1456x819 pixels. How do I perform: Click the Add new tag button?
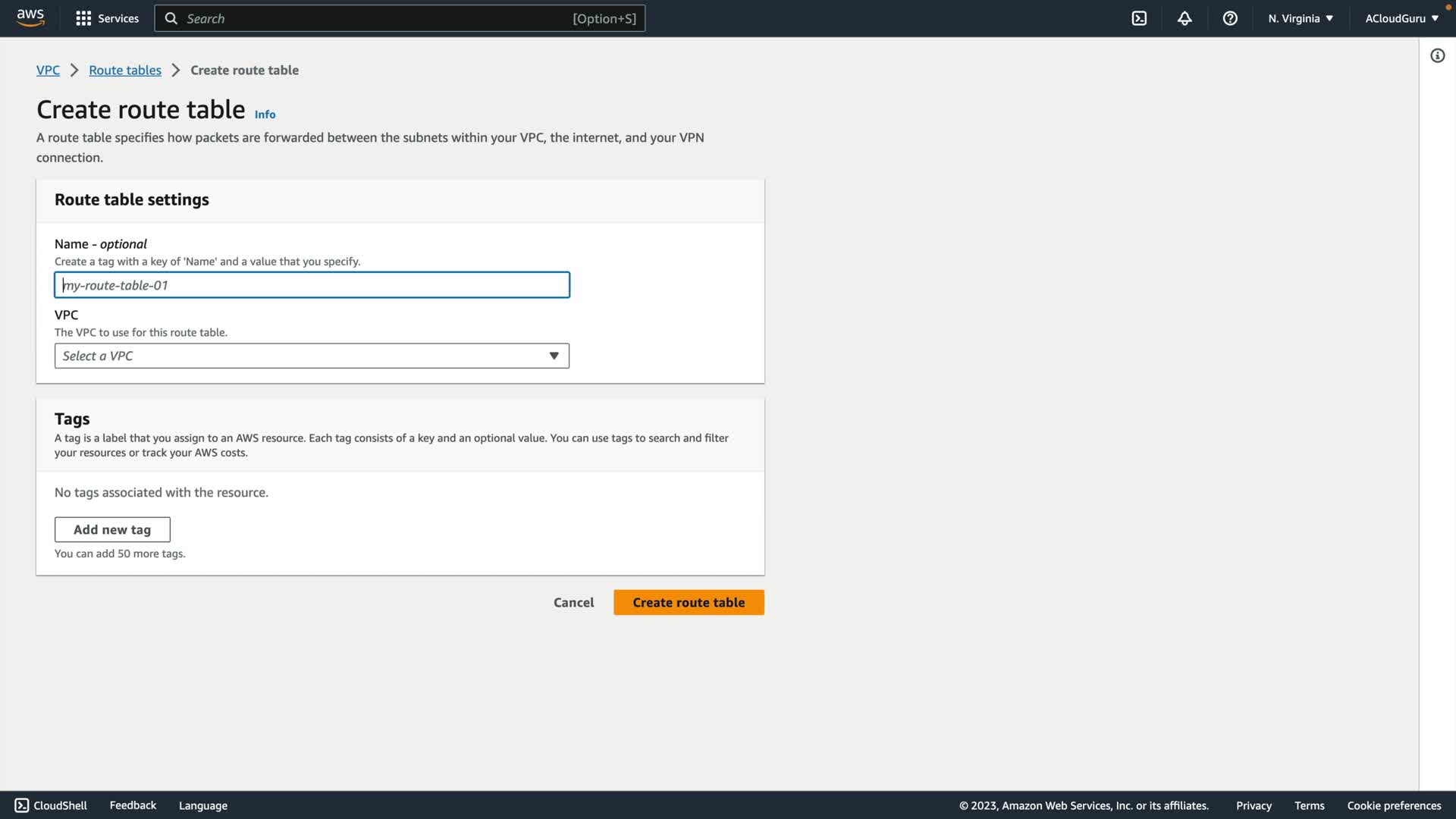click(x=112, y=529)
